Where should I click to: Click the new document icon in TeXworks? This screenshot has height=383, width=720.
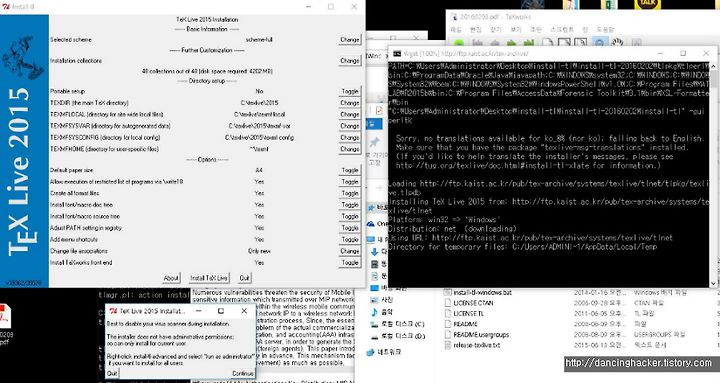547,42
